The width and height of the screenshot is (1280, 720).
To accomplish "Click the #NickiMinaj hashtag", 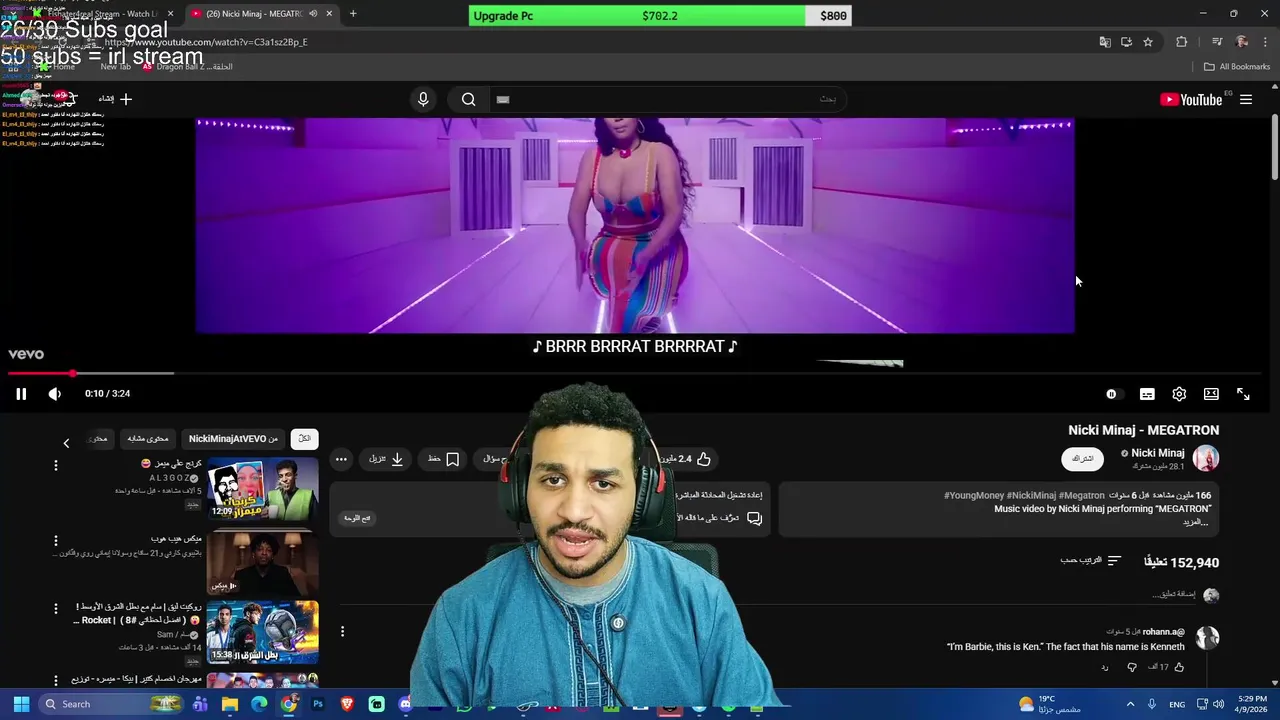I will pos(1031,495).
